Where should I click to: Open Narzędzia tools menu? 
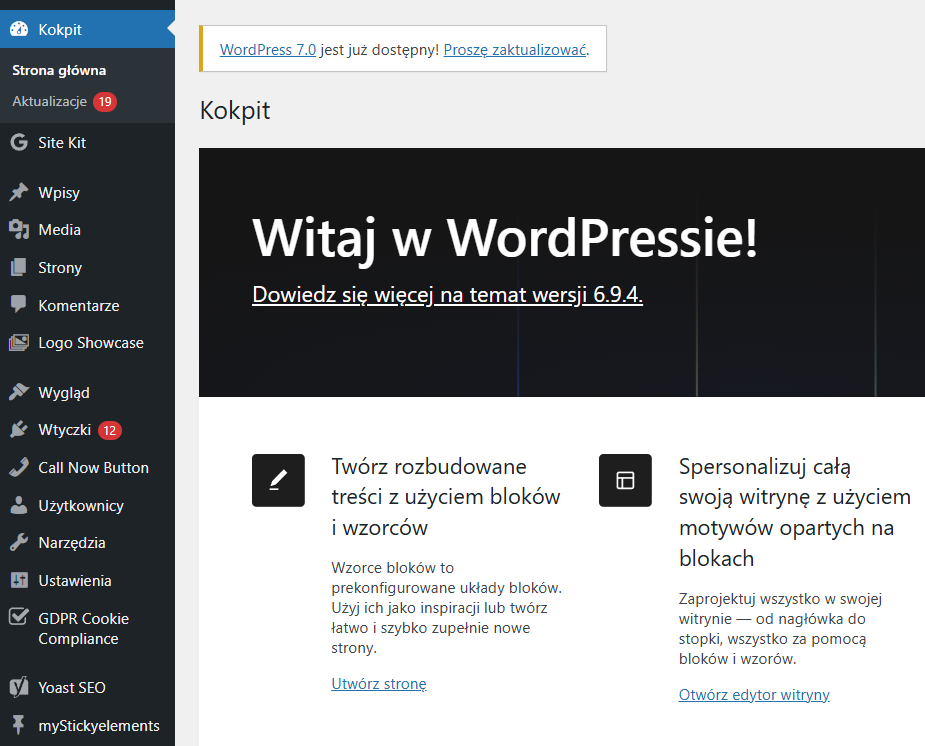[x=87, y=543]
